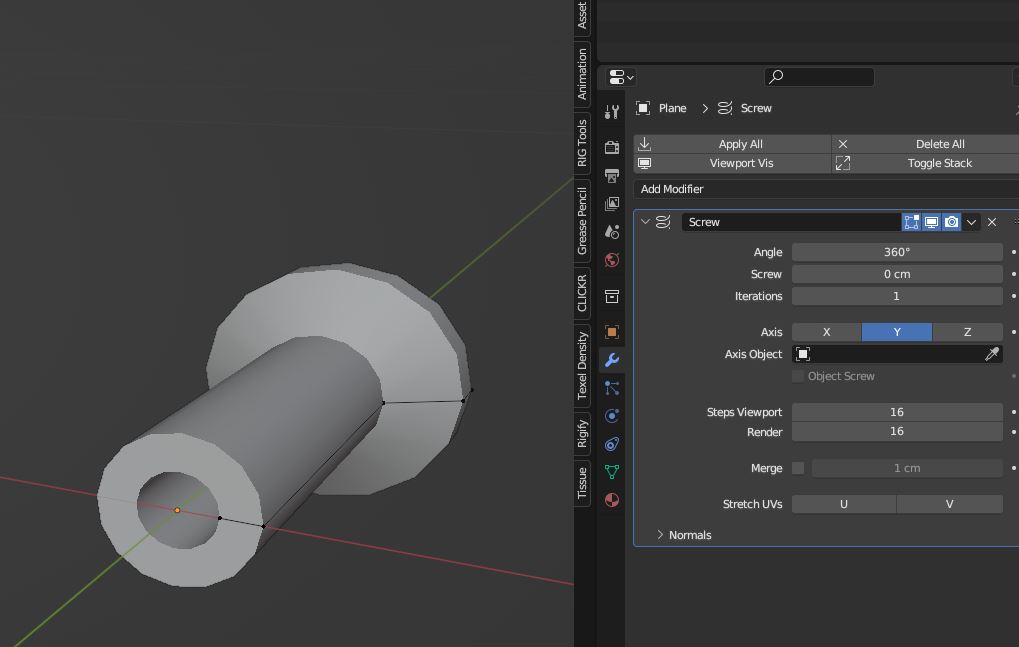1019x647 pixels.
Task: Enable the Merge checkbox
Action: [798, 468]
